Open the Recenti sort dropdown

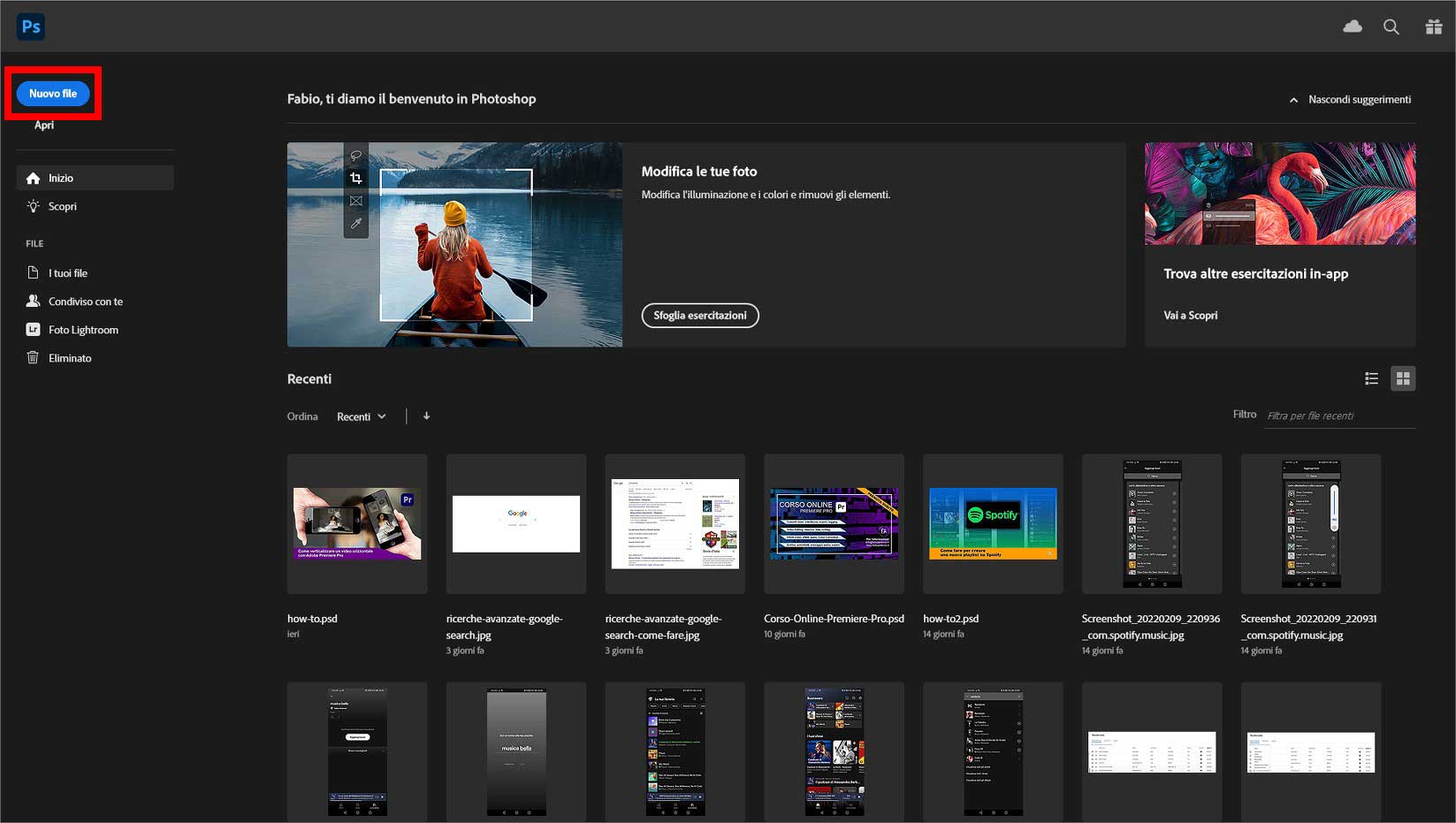361,415
